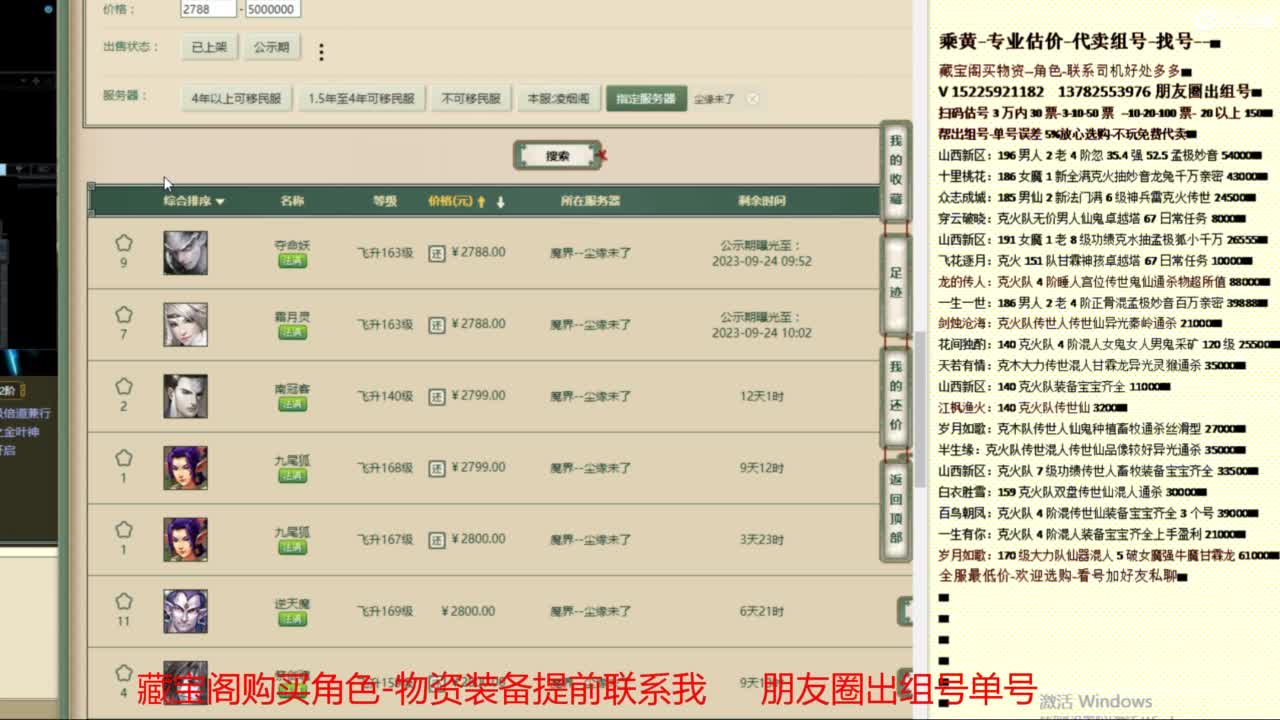1280x720 pixels.
Task: Open the 霜月灵 character portrait
Action: point(186,325)
